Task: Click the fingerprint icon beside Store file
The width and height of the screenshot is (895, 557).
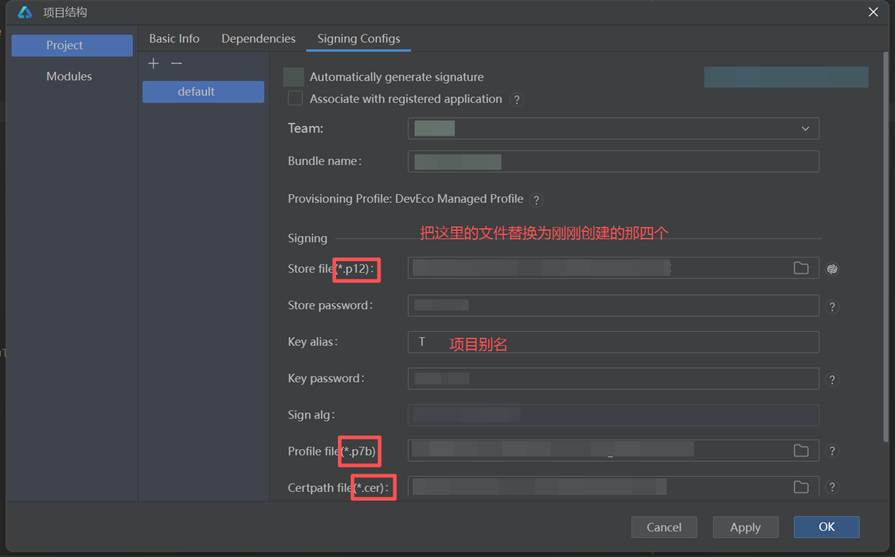Action: (x=832, y=268)
